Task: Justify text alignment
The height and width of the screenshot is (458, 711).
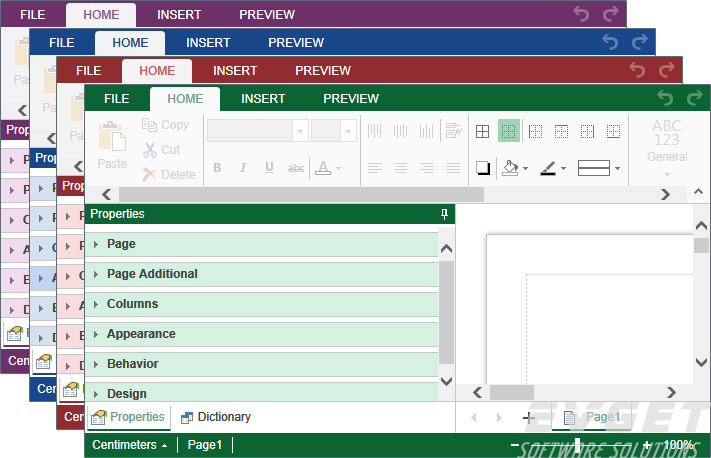Action: pyautogui.click(x=453, y=168)
